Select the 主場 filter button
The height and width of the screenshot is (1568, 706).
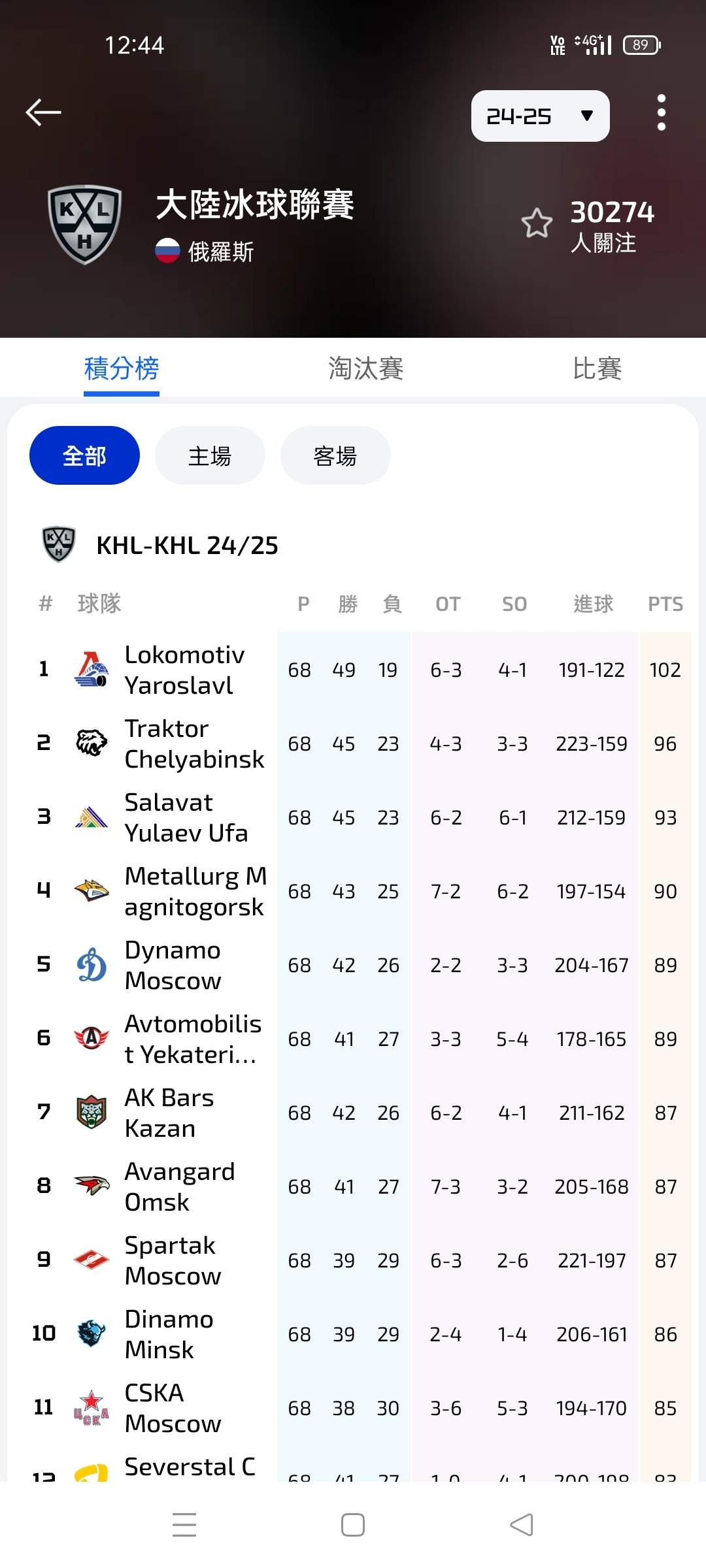(210, 455)
